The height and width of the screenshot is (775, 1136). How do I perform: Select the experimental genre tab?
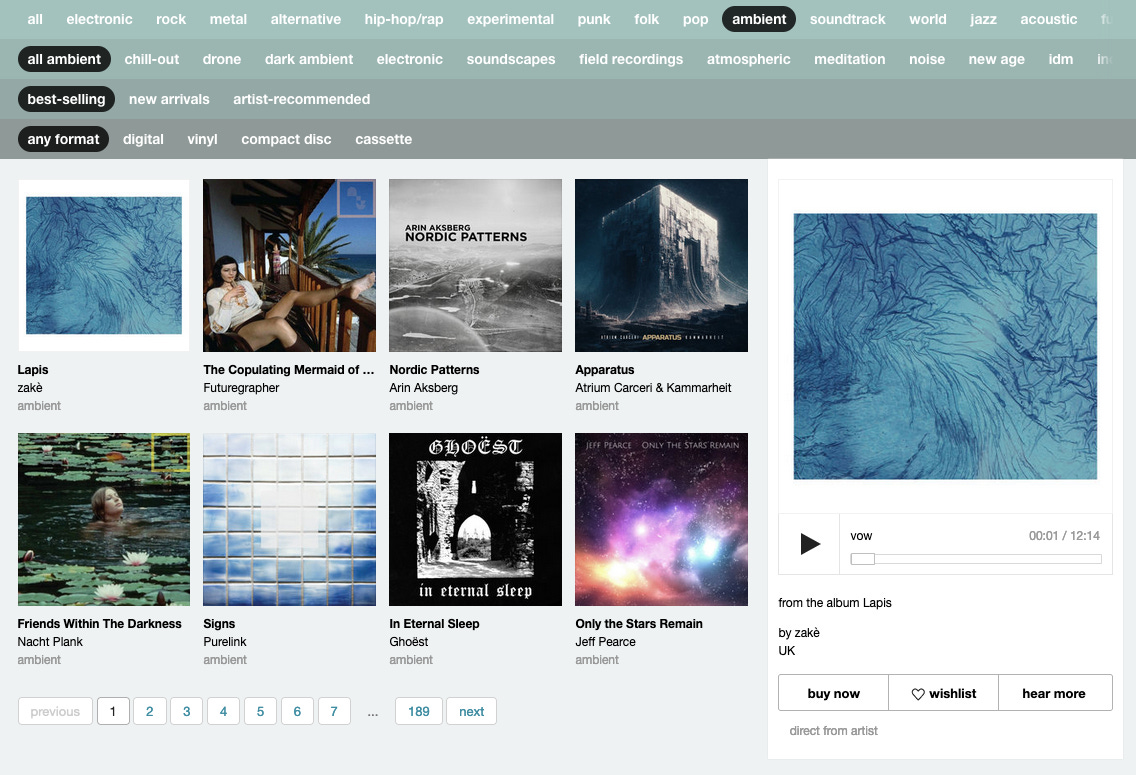510,20
